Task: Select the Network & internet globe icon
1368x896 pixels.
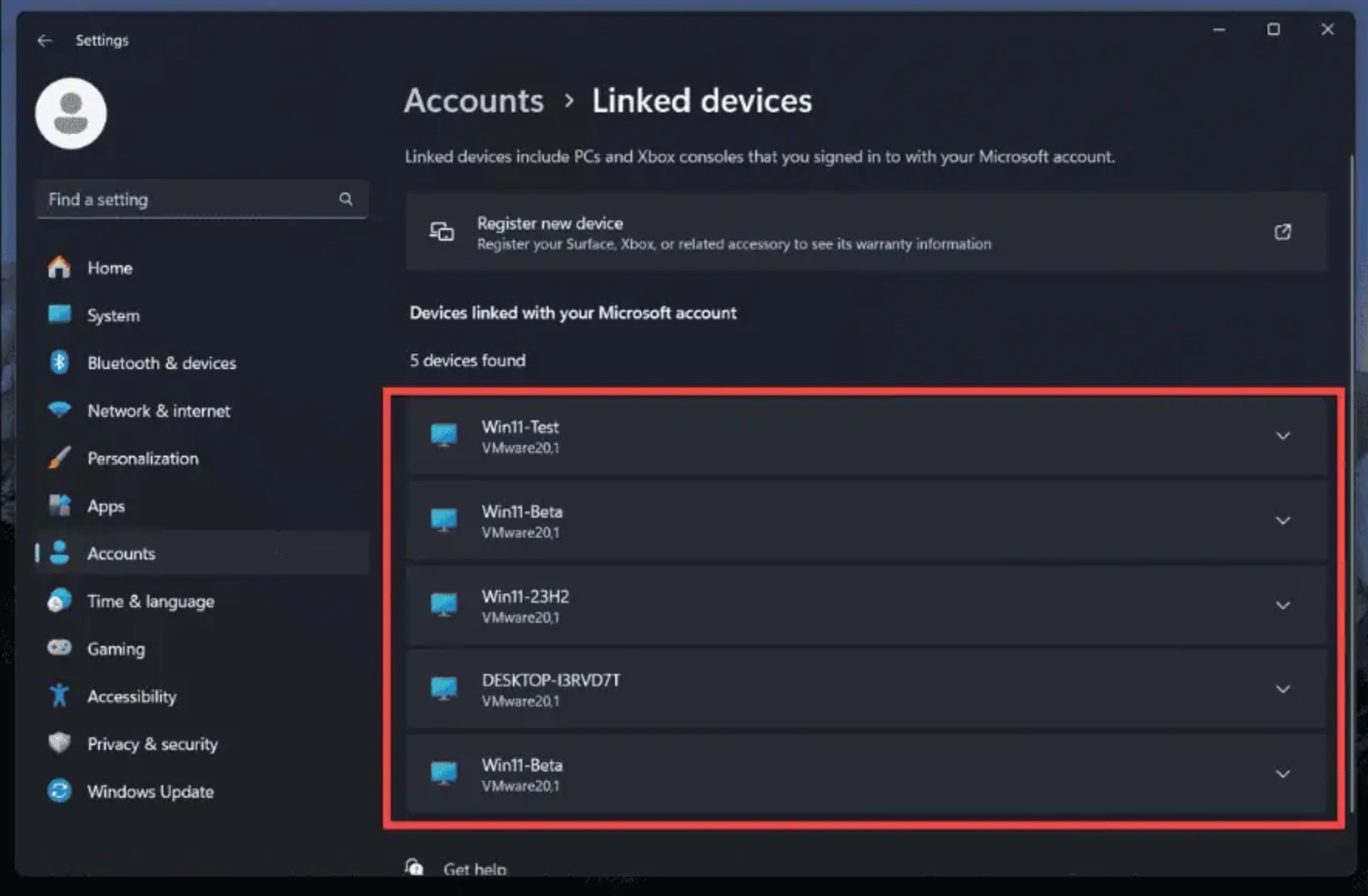Action: click(x=58, y=410)
